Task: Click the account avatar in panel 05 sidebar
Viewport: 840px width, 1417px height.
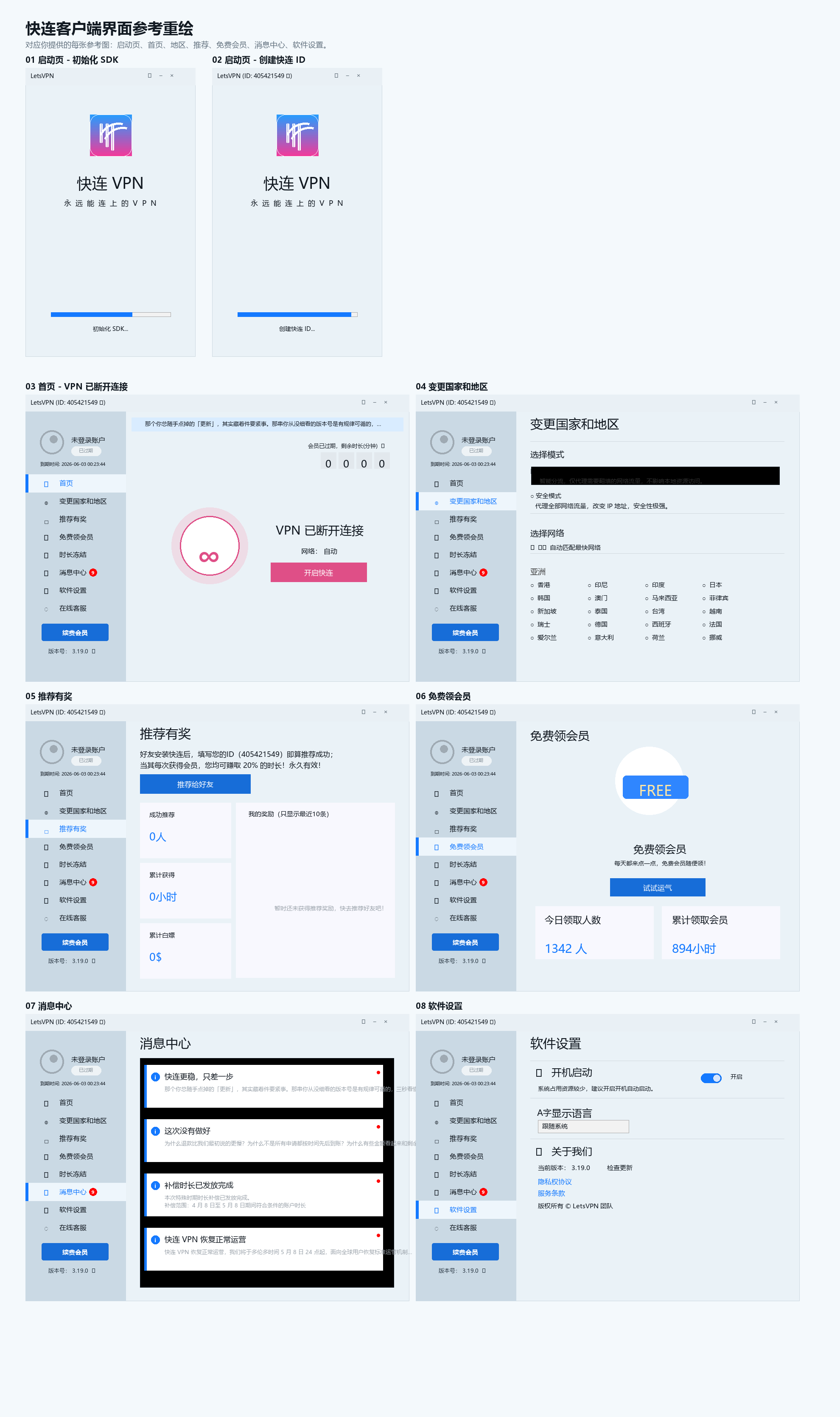Action: coord(52,751)
